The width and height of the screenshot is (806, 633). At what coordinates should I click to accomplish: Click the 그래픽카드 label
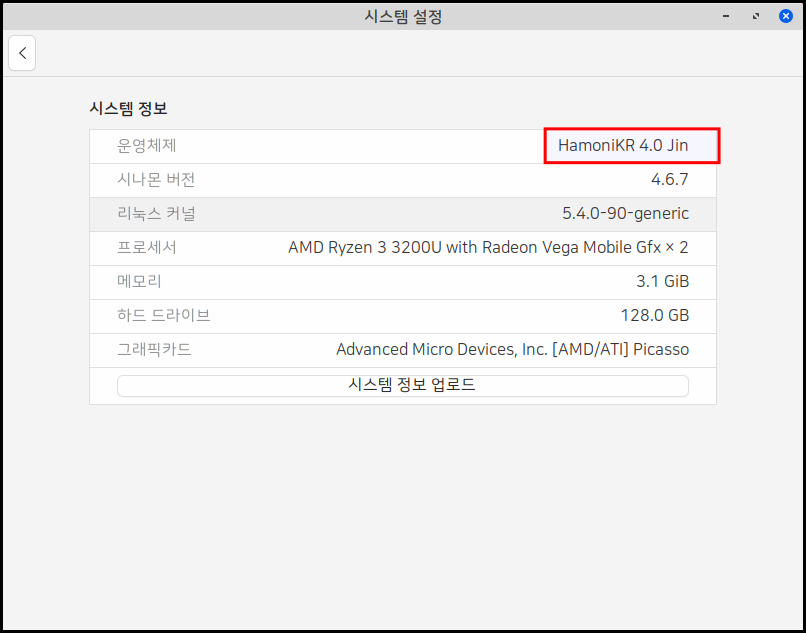click(x=154, y=350)
